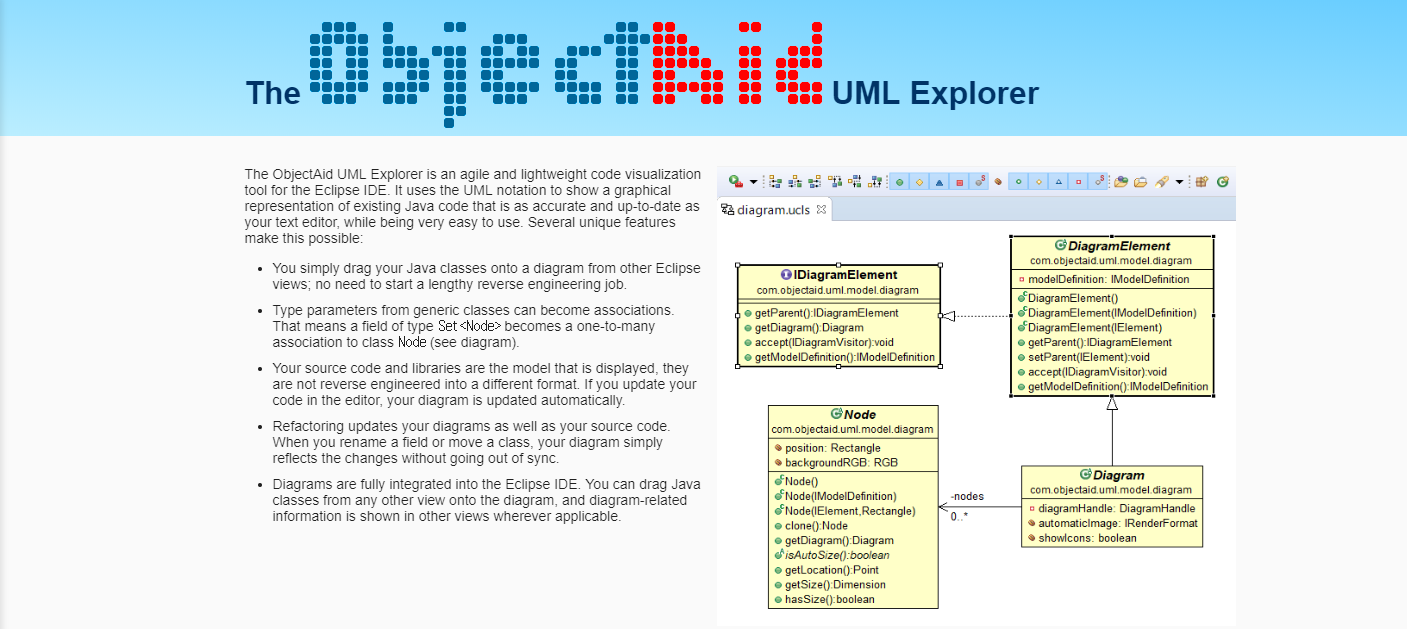Click the class icon beside Node title
The width and height of the screenshot is (1407, 629).
point(836,414)
